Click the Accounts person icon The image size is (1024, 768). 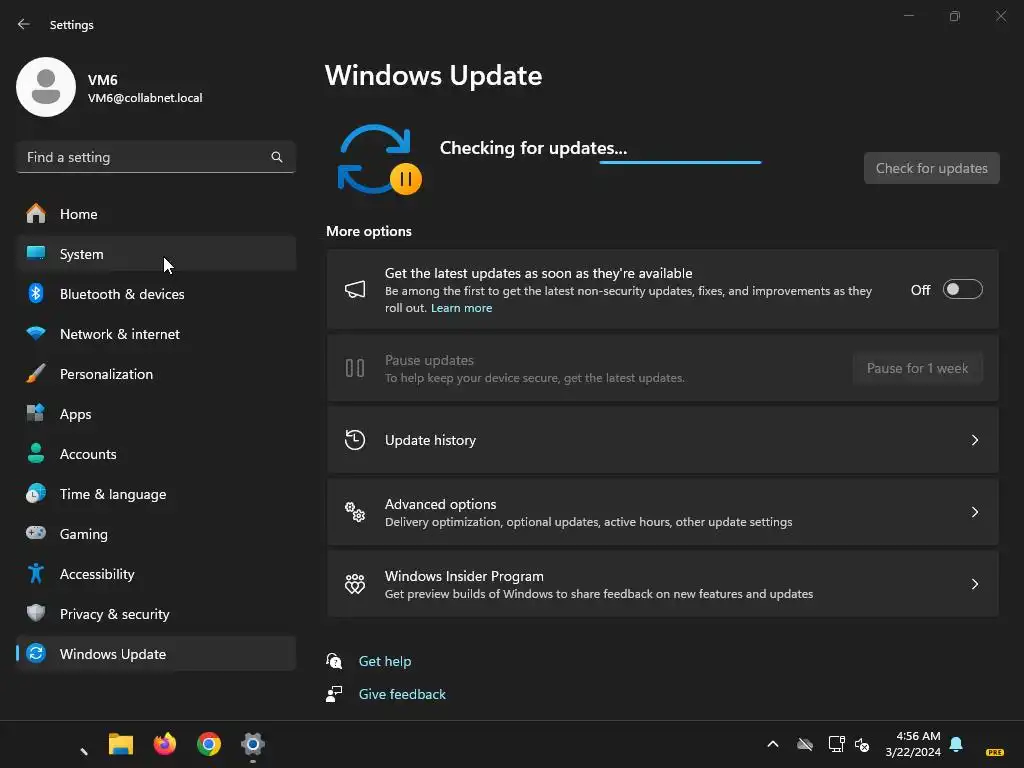(x=36, y=453)
